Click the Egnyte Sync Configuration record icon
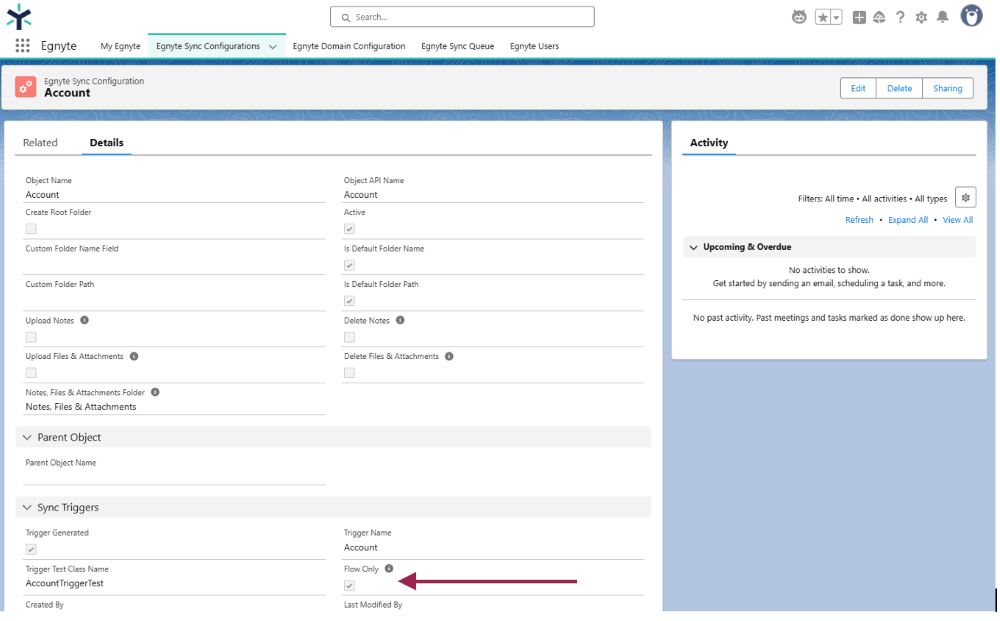Screen dimensions: 1000x621 [26, 87]
